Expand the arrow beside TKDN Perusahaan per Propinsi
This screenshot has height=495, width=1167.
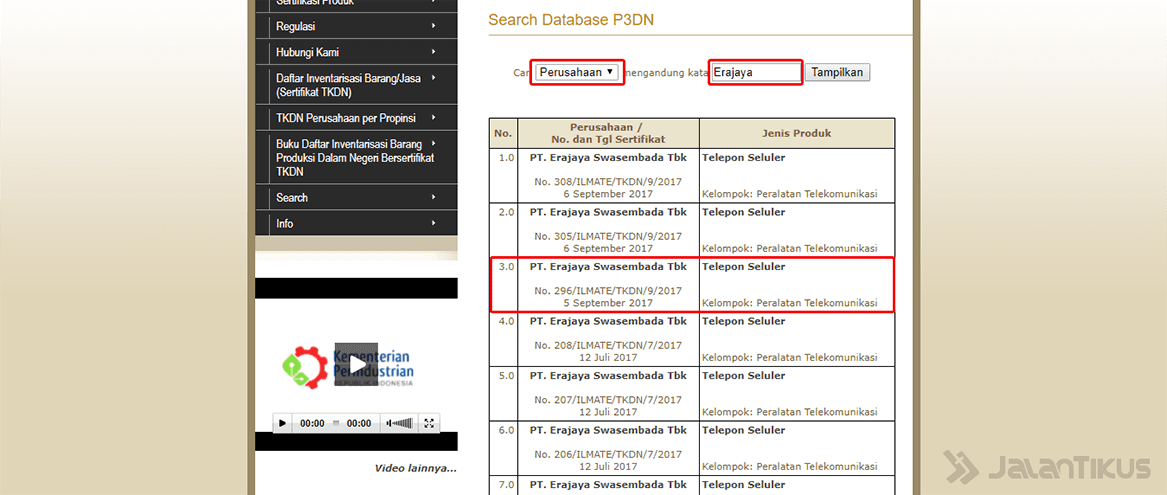coord(434,118)
